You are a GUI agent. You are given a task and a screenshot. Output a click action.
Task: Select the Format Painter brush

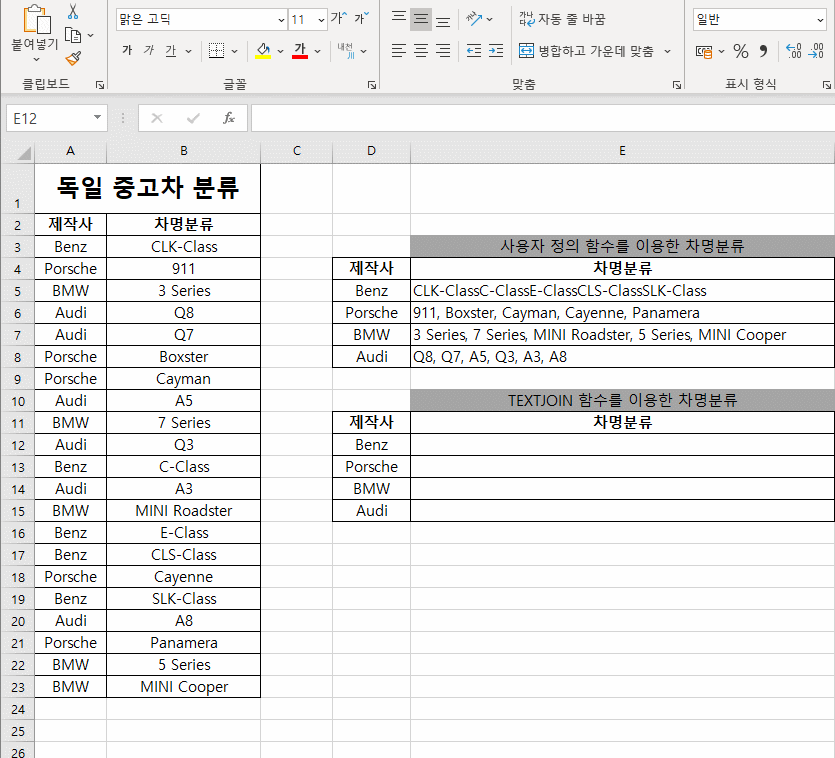(x=73, y=58)
